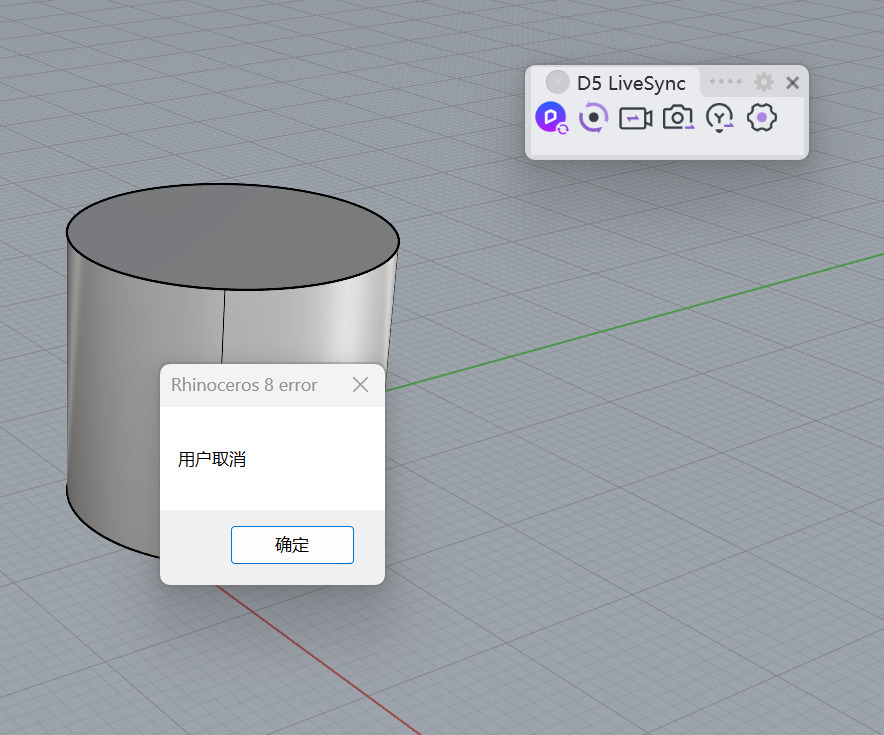Dismiss the Rhinoceros 8 error dialog with X
Viewport: 884px width, 735px height.
click(x=361, y=385)
